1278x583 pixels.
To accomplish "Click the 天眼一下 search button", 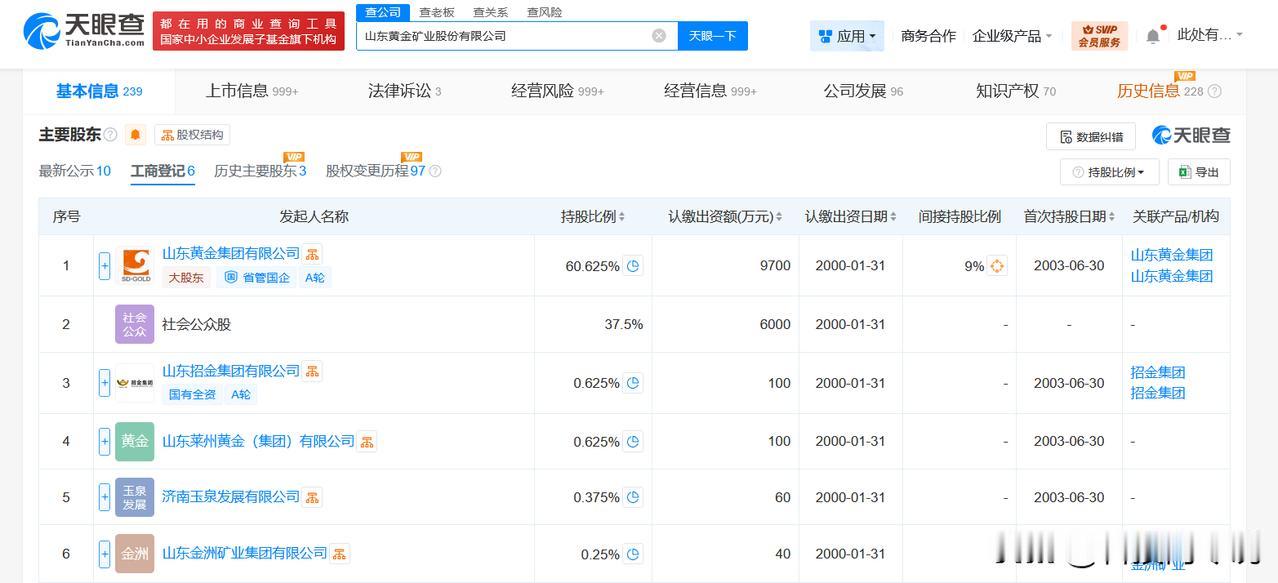I will pyautogui.click(x=713, y=36).
